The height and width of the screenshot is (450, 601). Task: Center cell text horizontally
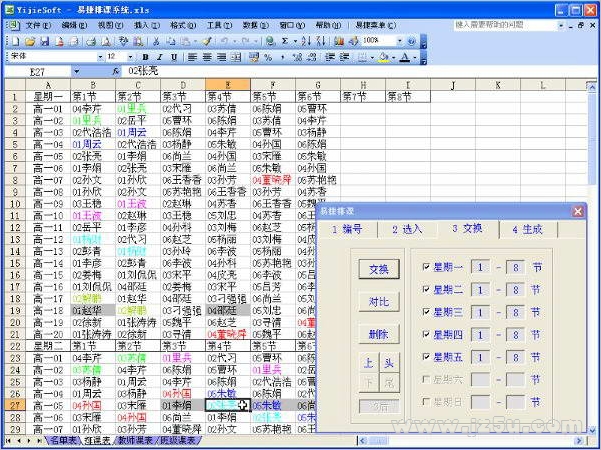click(x=207, y=57)
